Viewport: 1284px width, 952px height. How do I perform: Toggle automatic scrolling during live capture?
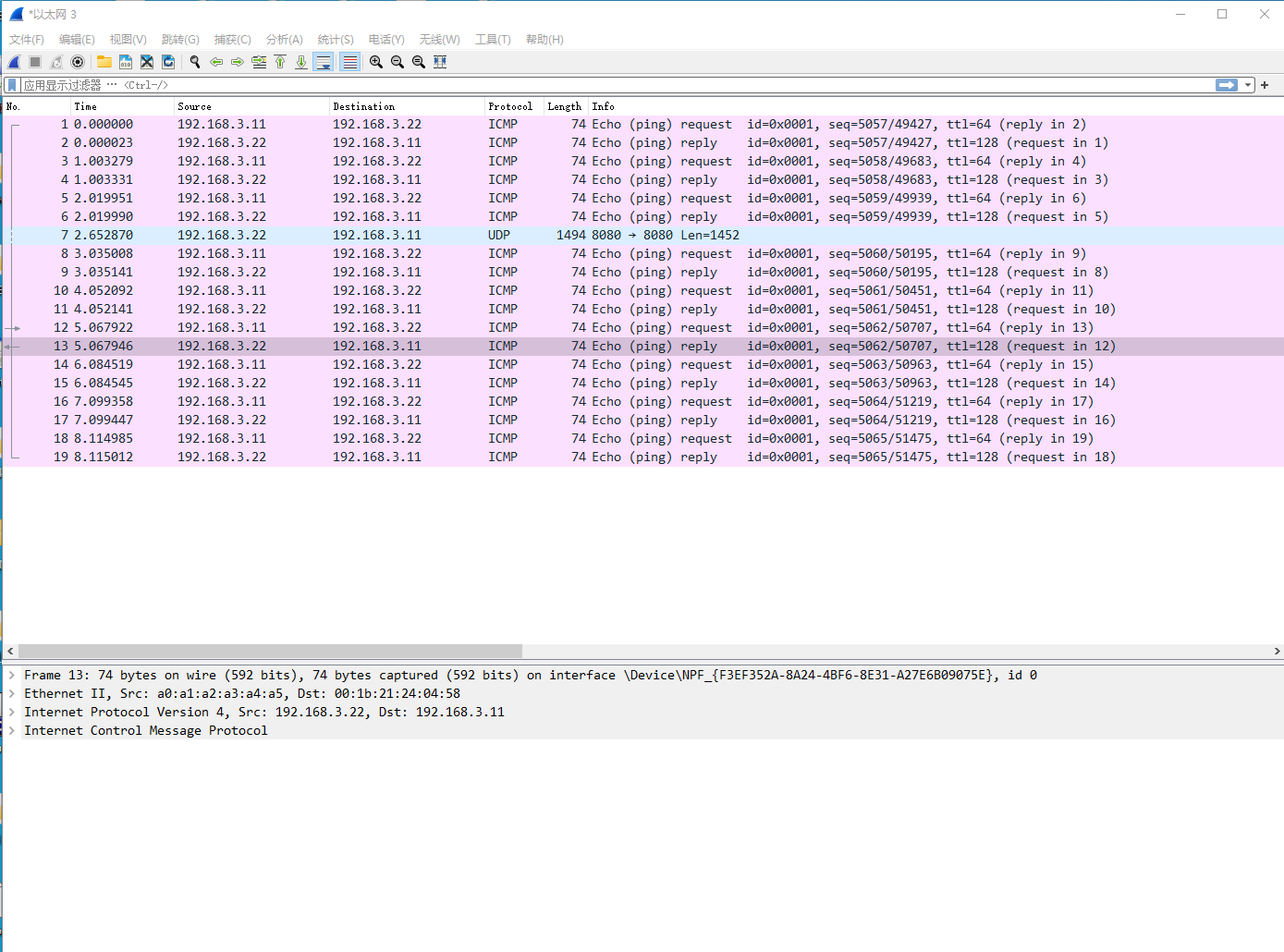coord(323,62)
